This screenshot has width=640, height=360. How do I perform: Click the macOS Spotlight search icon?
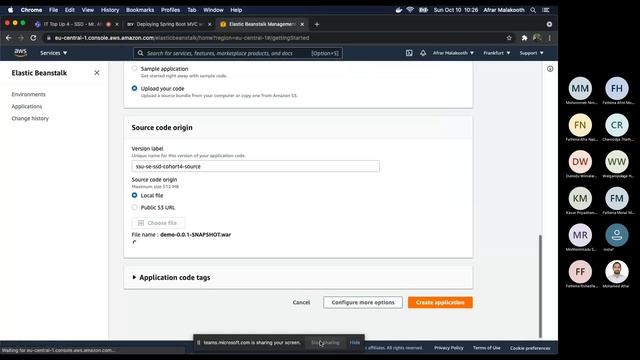click(533, 10)
